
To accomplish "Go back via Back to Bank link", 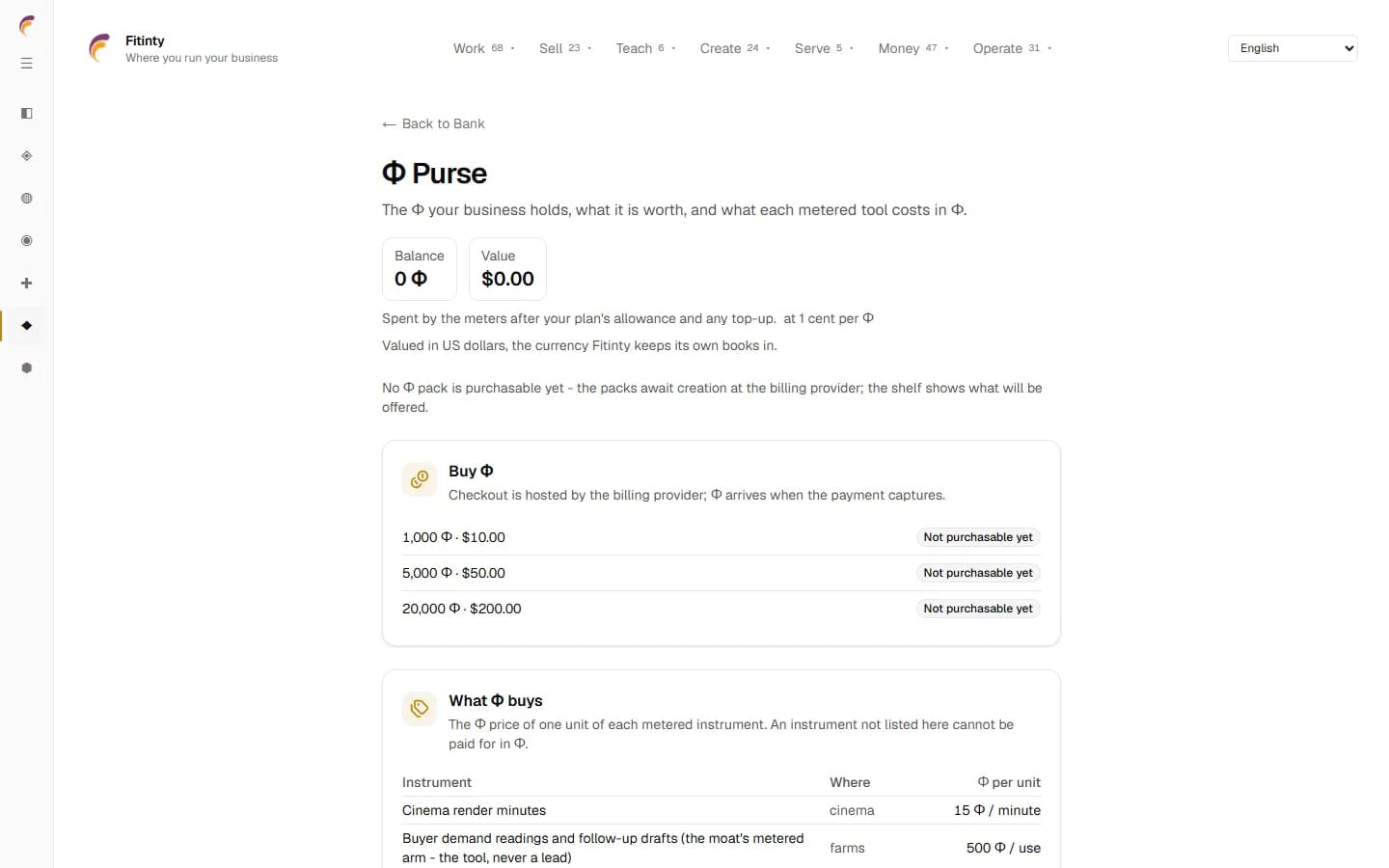I will 433,123.
